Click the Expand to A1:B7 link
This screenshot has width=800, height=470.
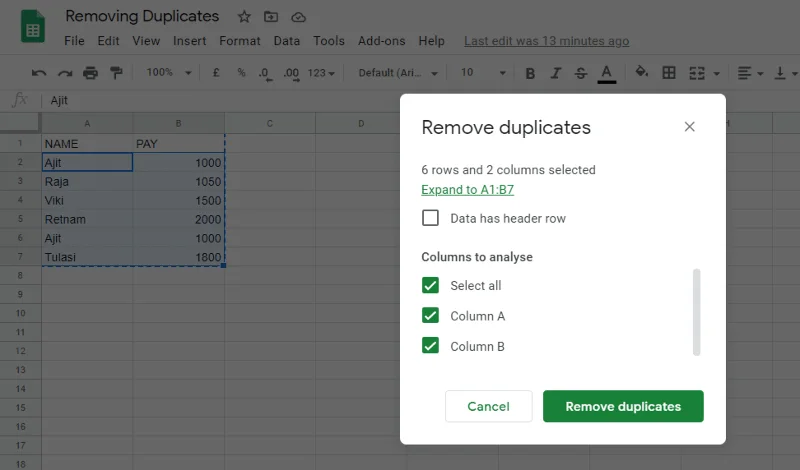[467, 189]
